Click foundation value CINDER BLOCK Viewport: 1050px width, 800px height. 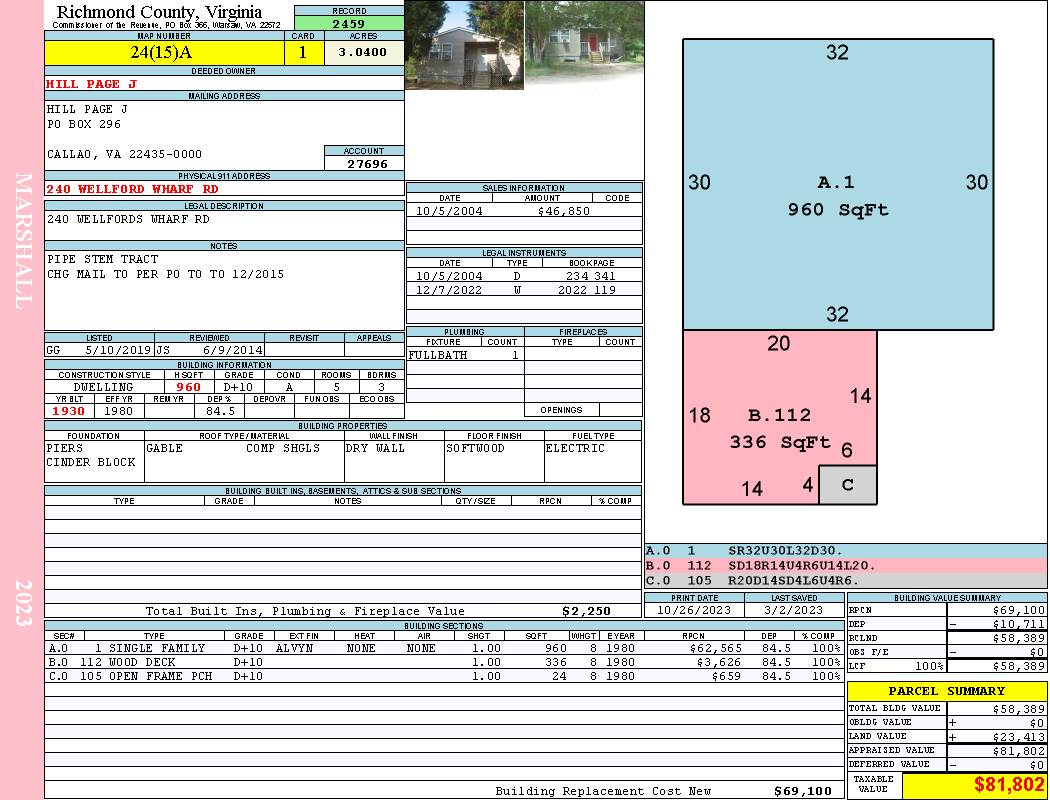click(91, 463)
